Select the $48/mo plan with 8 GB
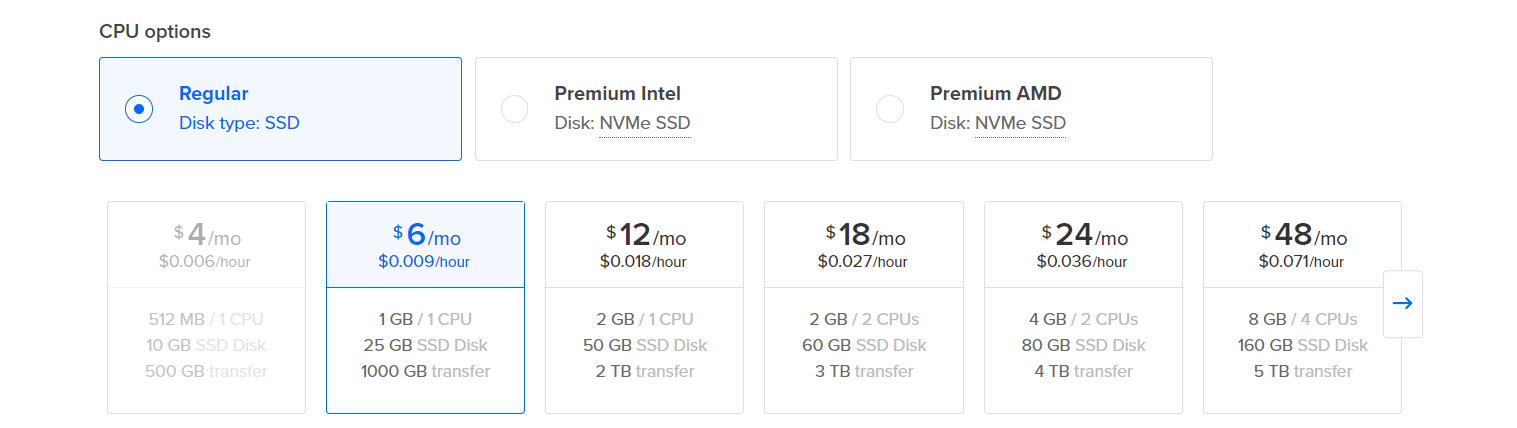 [x=1302, y=306]
